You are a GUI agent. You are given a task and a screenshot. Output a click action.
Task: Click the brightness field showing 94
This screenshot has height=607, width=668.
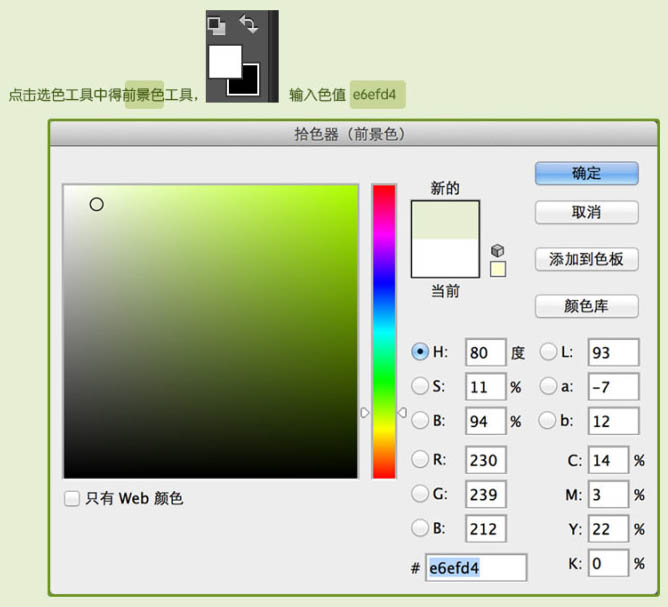point(486,421)
